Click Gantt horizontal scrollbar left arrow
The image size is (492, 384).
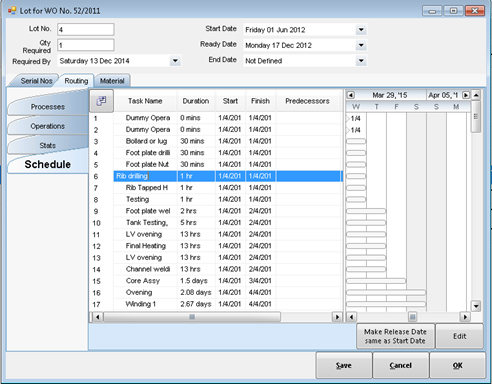pyautogui.click(x=351, y=317)
